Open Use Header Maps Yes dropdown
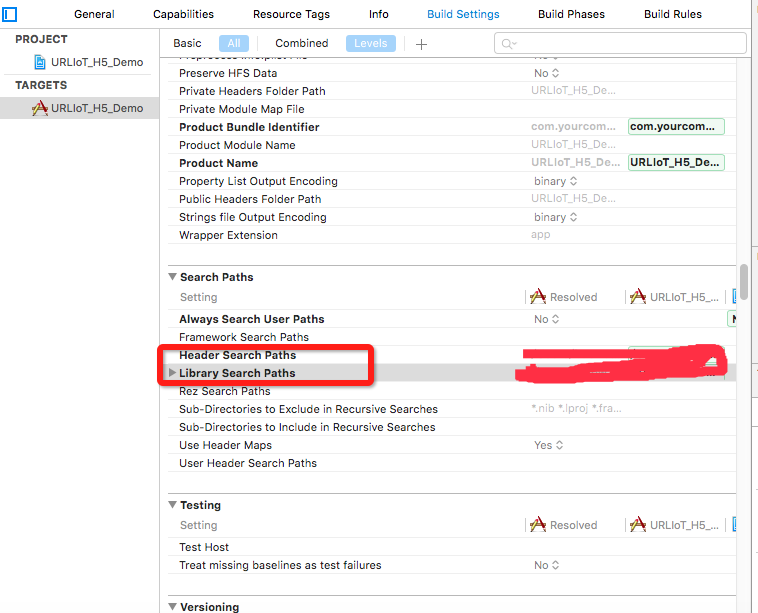The height and width of the screenshot is (613, 758). click(x=549, y=445)
